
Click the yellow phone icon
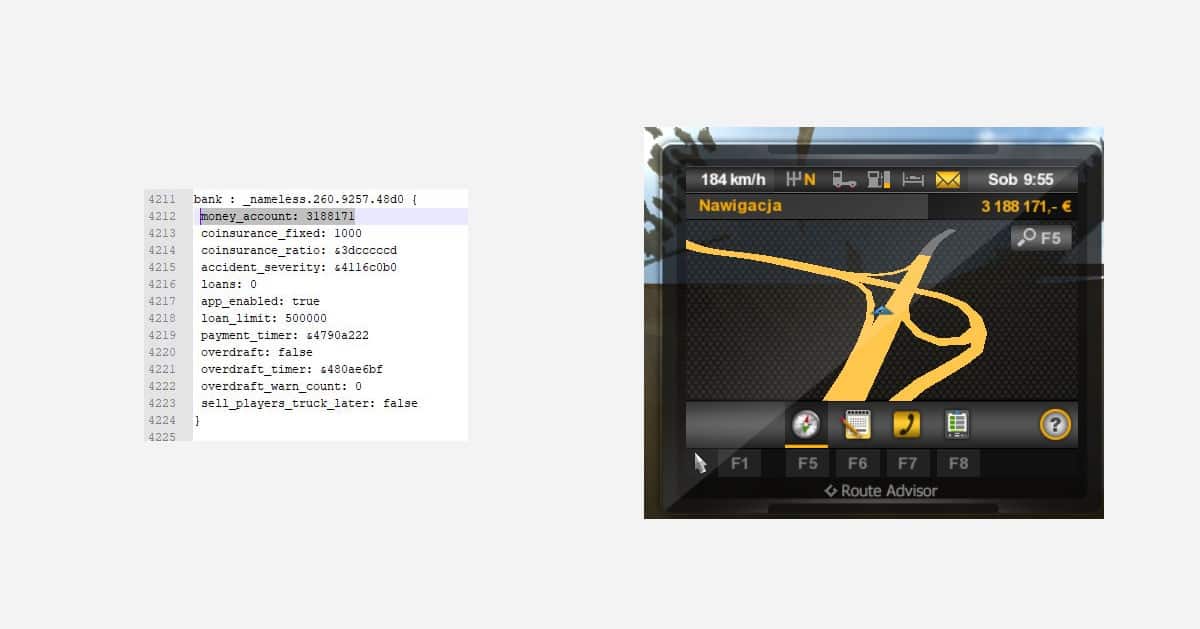tap(907, 425)
